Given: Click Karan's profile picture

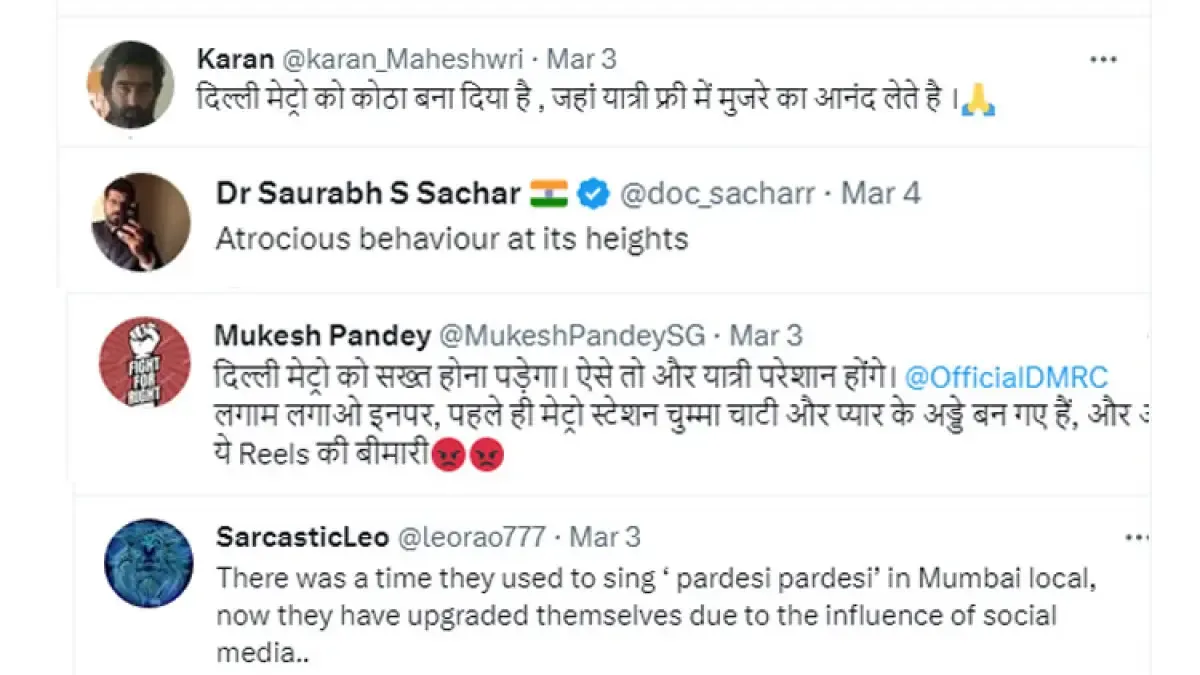Looking at the screenshot, I should pyautogui.click(x=131, y=85).
